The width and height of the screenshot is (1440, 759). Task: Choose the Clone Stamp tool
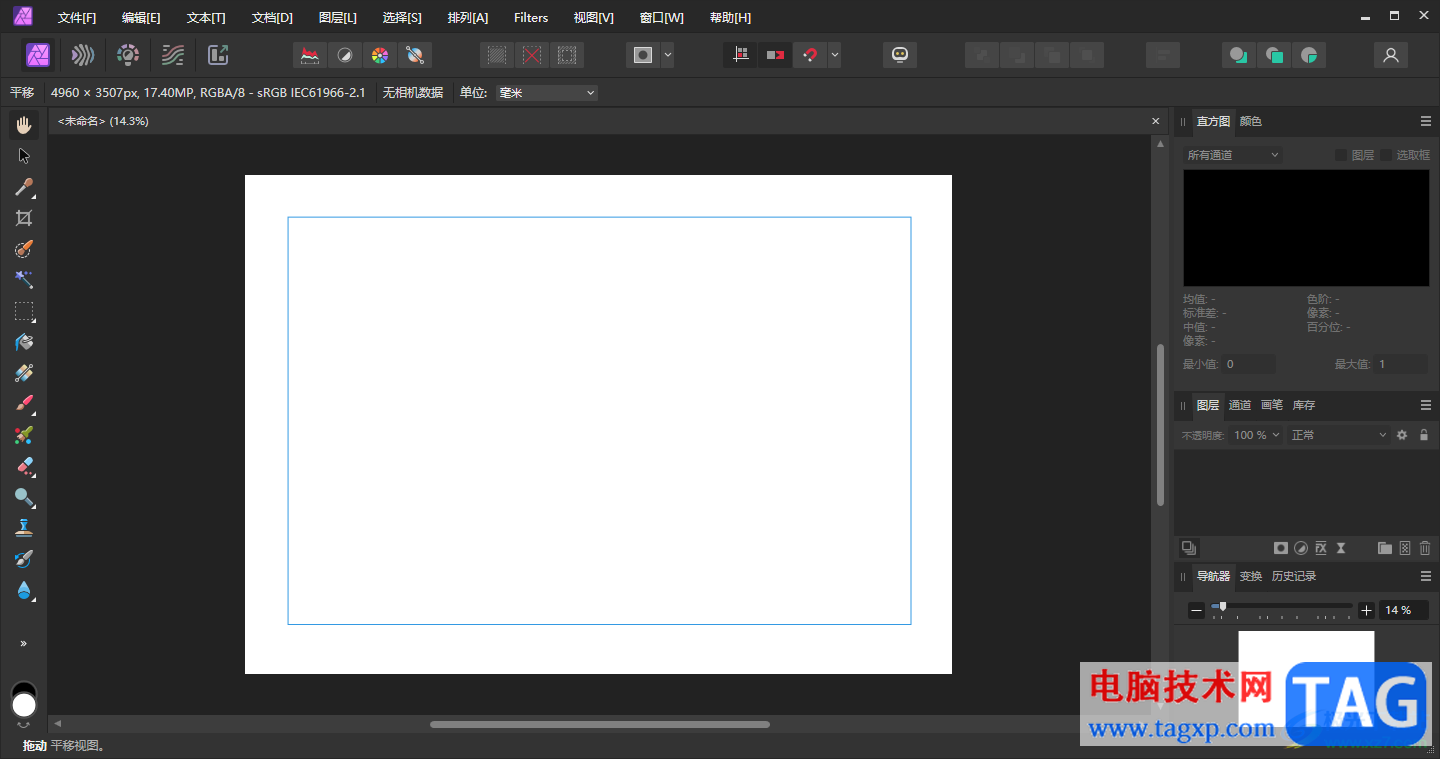(24, 528)
